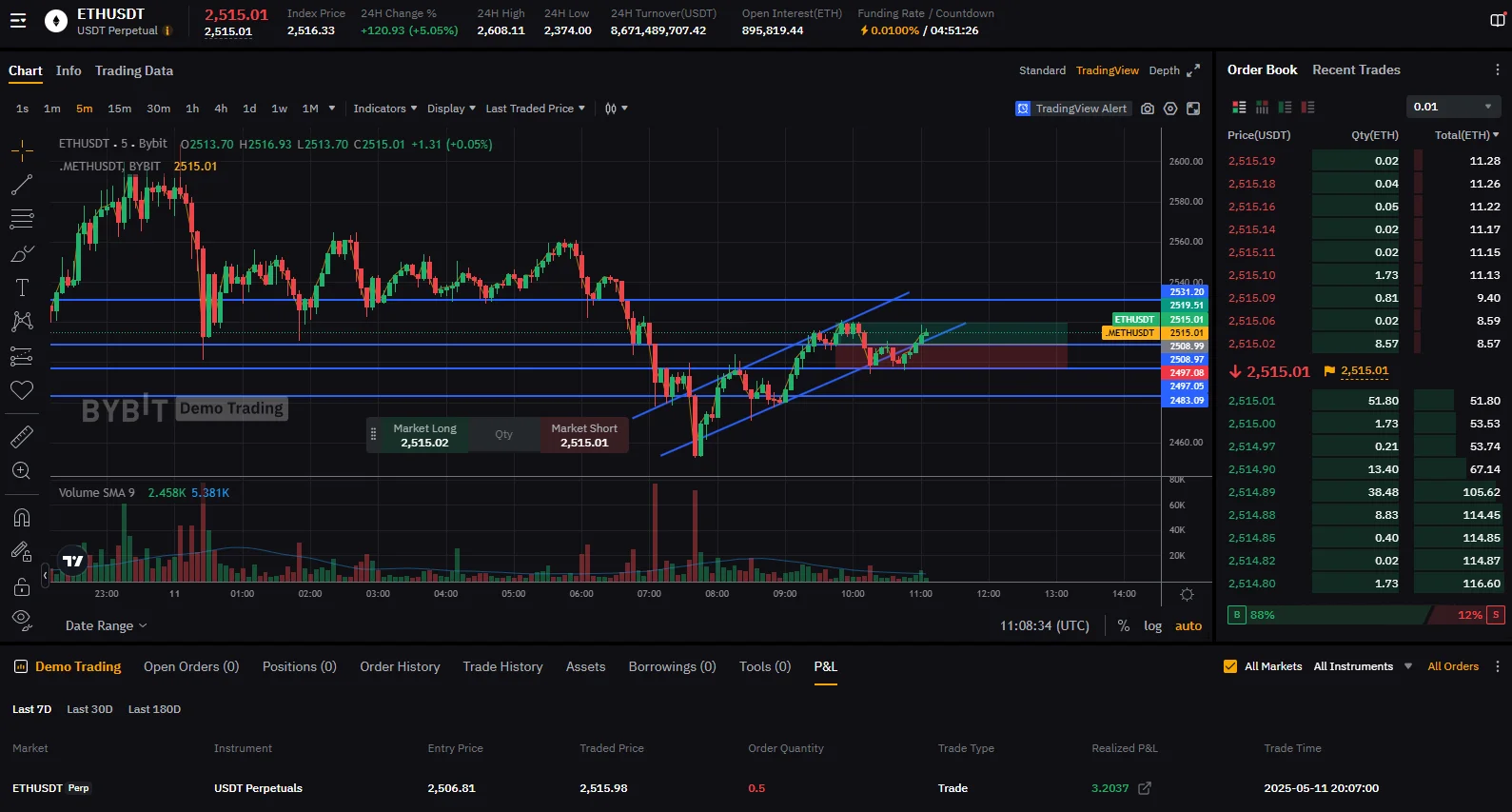The width and height of the screenshot is (1512, 812).
Task: Toggle percent scale on the chart
Action: [1124, 625]
